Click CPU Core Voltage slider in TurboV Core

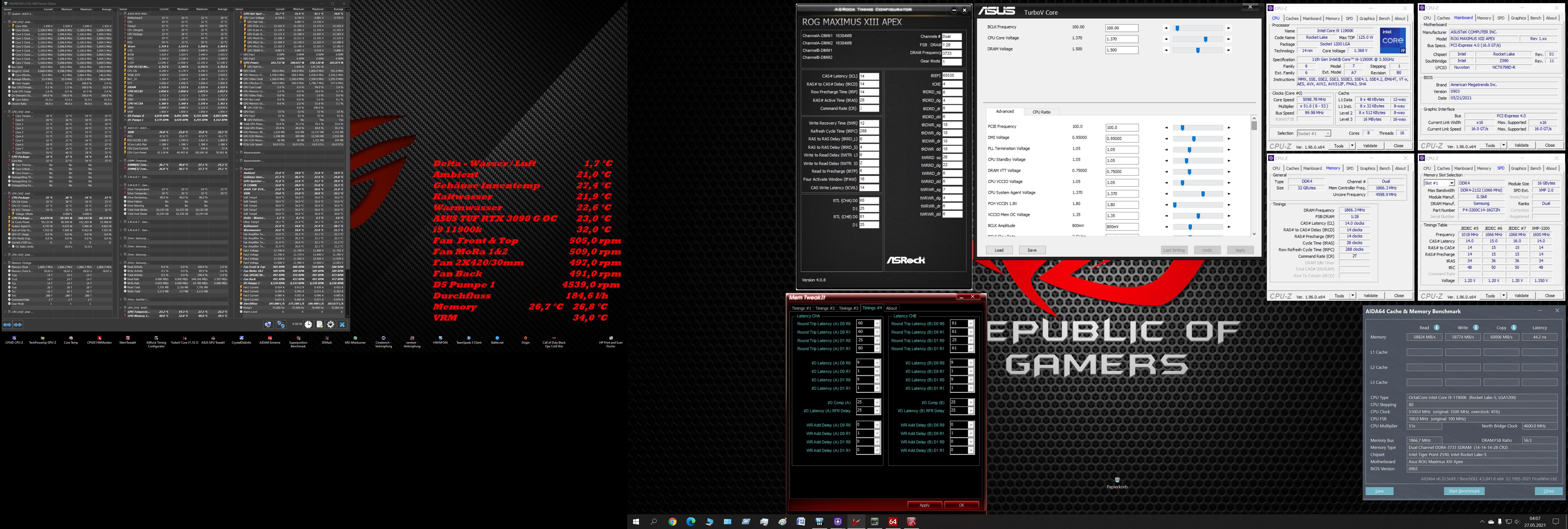pyautogui.click(x=1197, y=39)
